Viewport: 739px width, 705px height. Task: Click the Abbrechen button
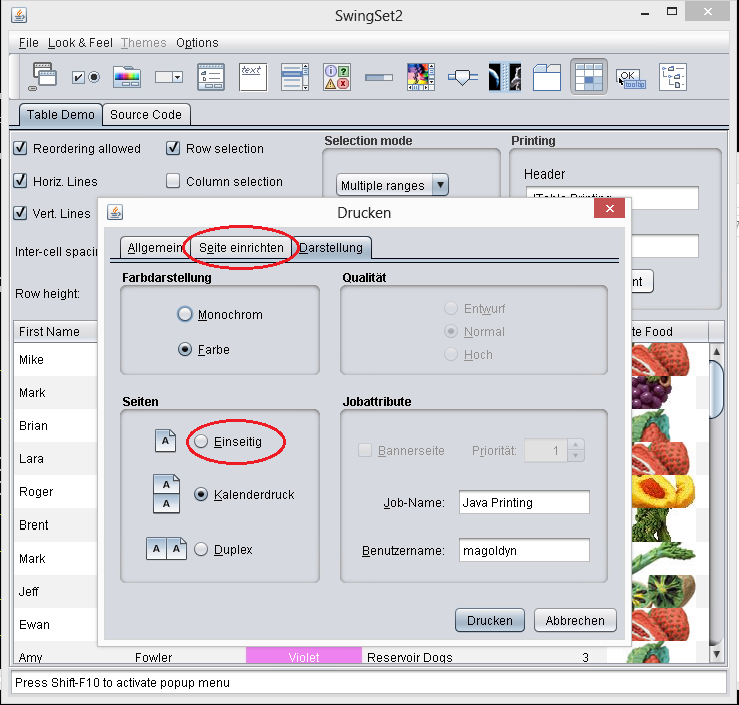point(575,620)
